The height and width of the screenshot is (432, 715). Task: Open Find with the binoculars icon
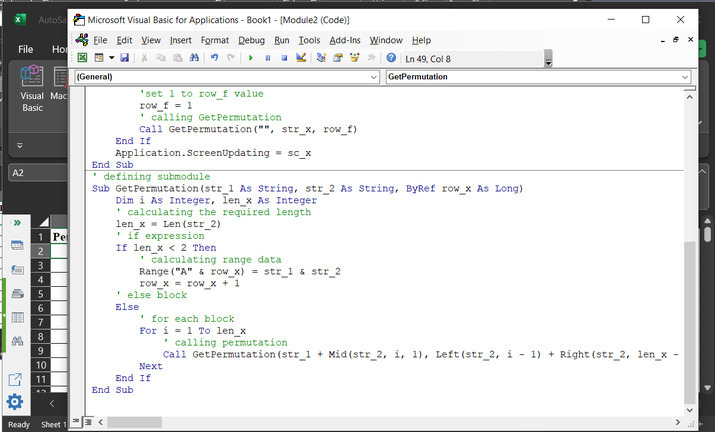tap(194, 58)
